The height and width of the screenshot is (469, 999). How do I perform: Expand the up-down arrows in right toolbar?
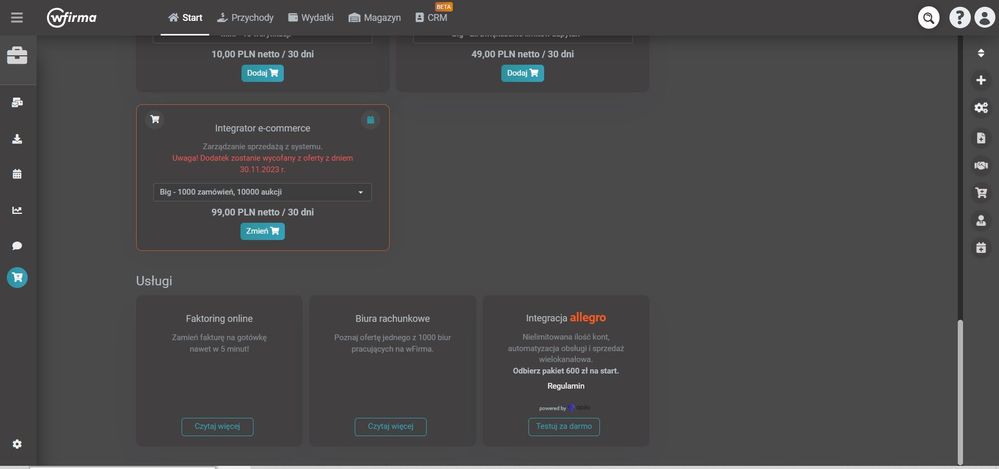[x=980, y=52]
